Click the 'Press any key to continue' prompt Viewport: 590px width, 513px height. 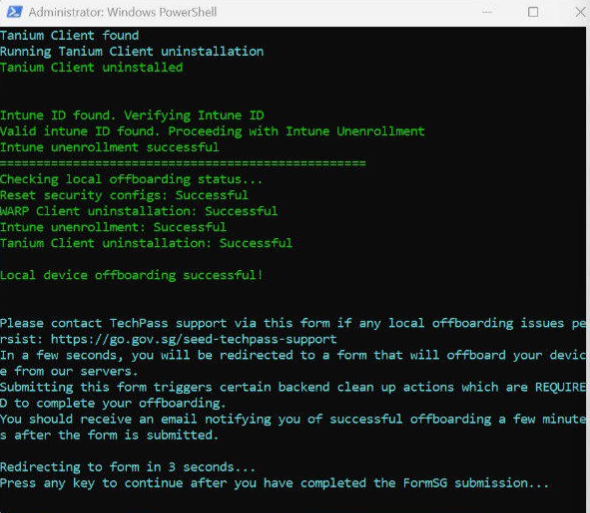click(x=275, y=483)
